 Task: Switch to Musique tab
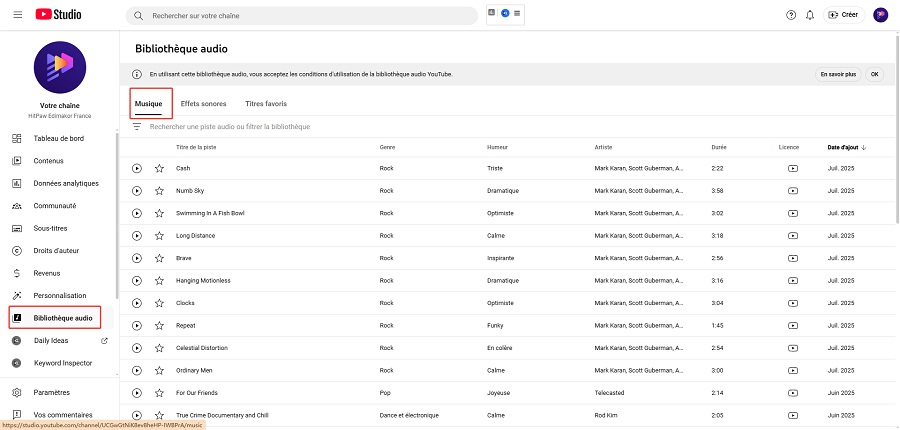click(148, 104)
